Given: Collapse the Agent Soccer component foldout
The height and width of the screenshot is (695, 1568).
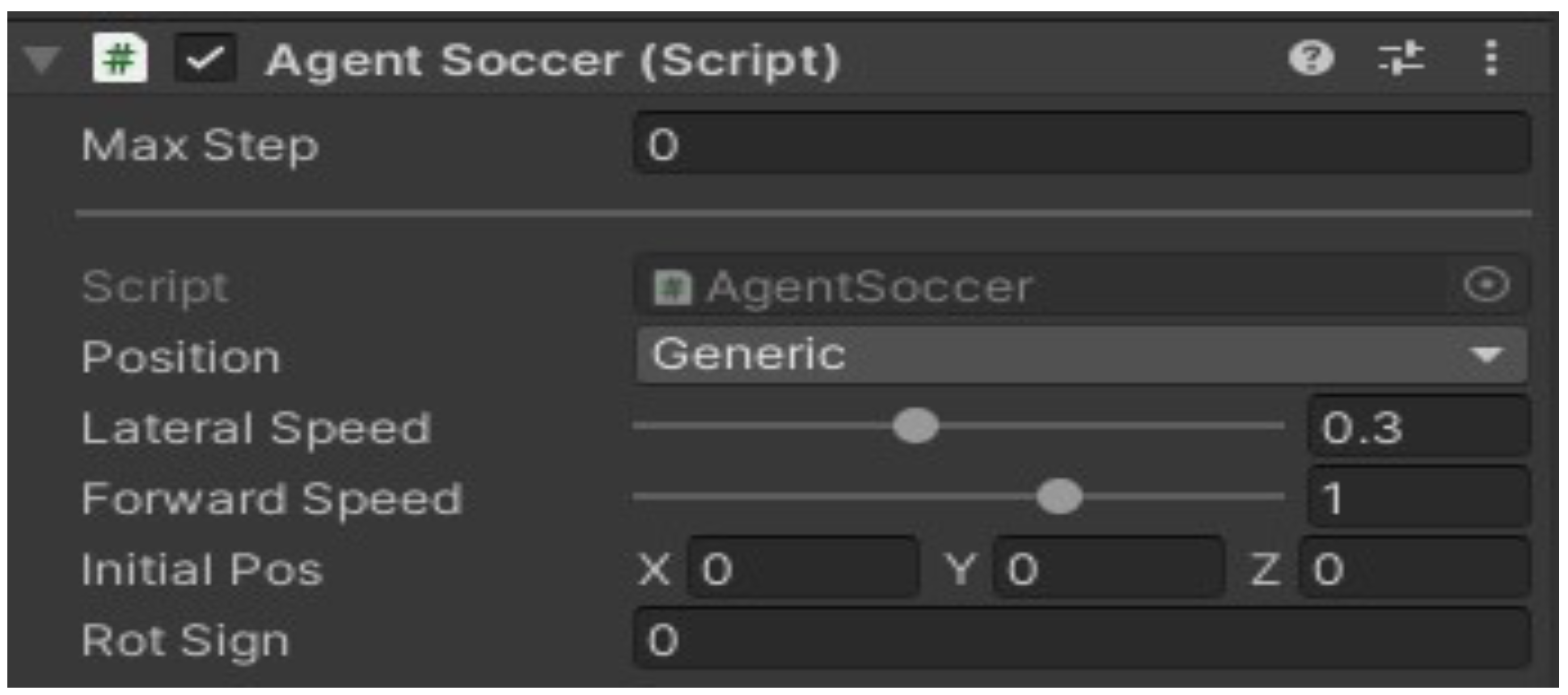Looking at the screenshot, I should (41, 60).
